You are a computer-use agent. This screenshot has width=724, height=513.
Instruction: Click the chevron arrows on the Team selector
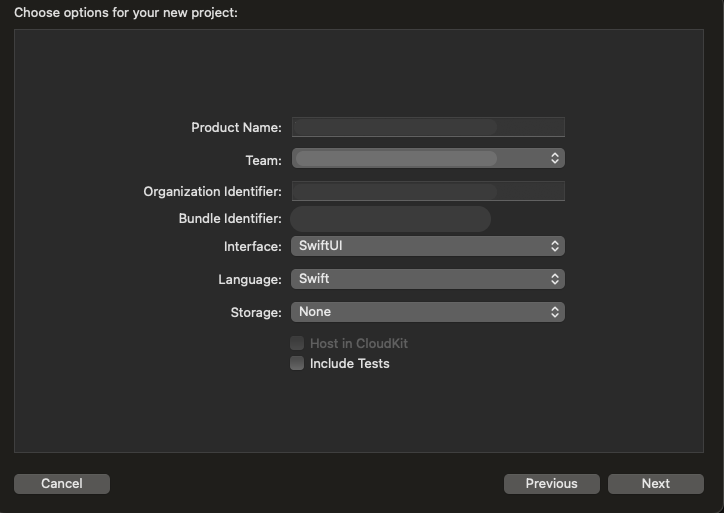pyautogui.click(x=555, y=158)
